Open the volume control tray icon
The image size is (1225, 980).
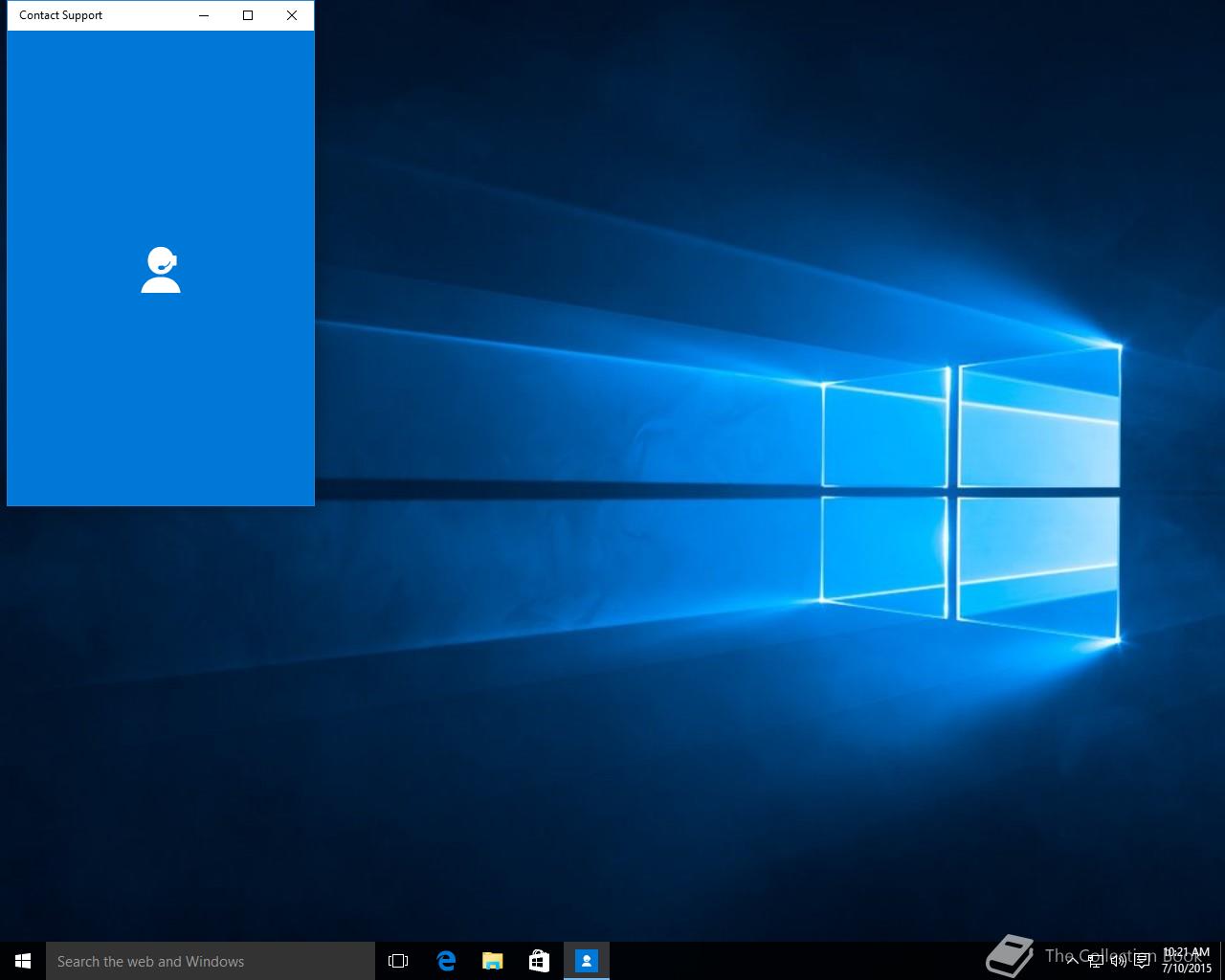pos(1118,961)
